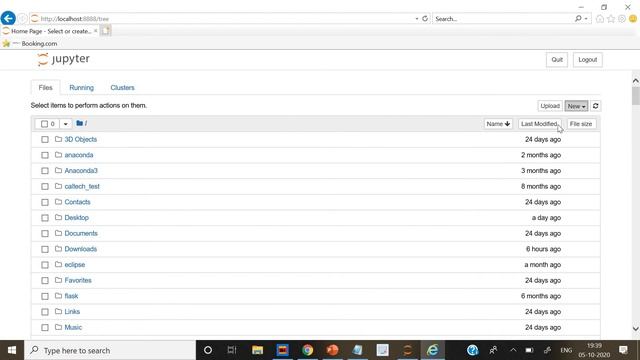This screenshot has width=640, height=360.
Task: Open new browser tab button
Action: (x=106, y=31)
